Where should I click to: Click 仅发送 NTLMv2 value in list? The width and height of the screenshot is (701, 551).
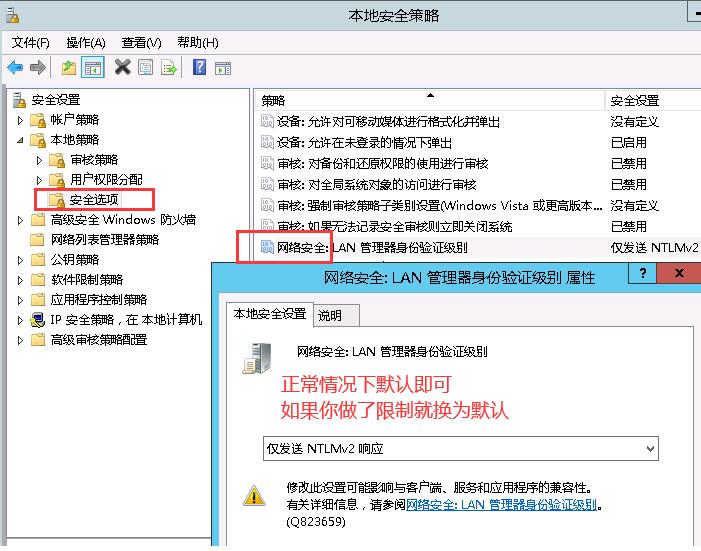pos(654,247)
